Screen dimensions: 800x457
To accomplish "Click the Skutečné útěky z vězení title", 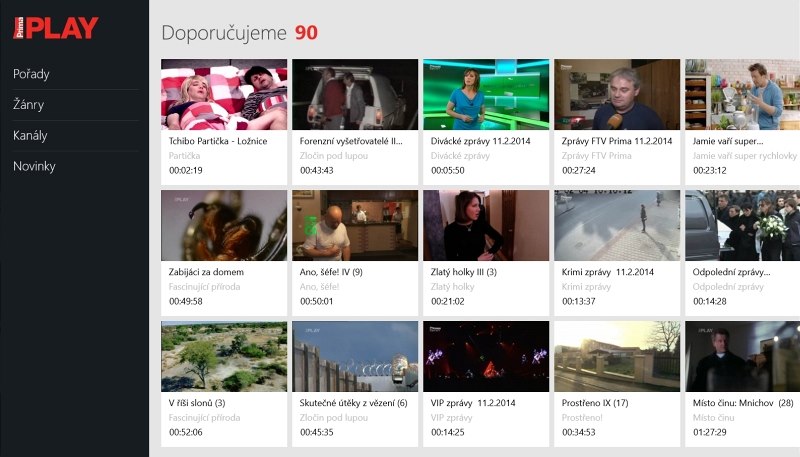I will tap(353, 403).
